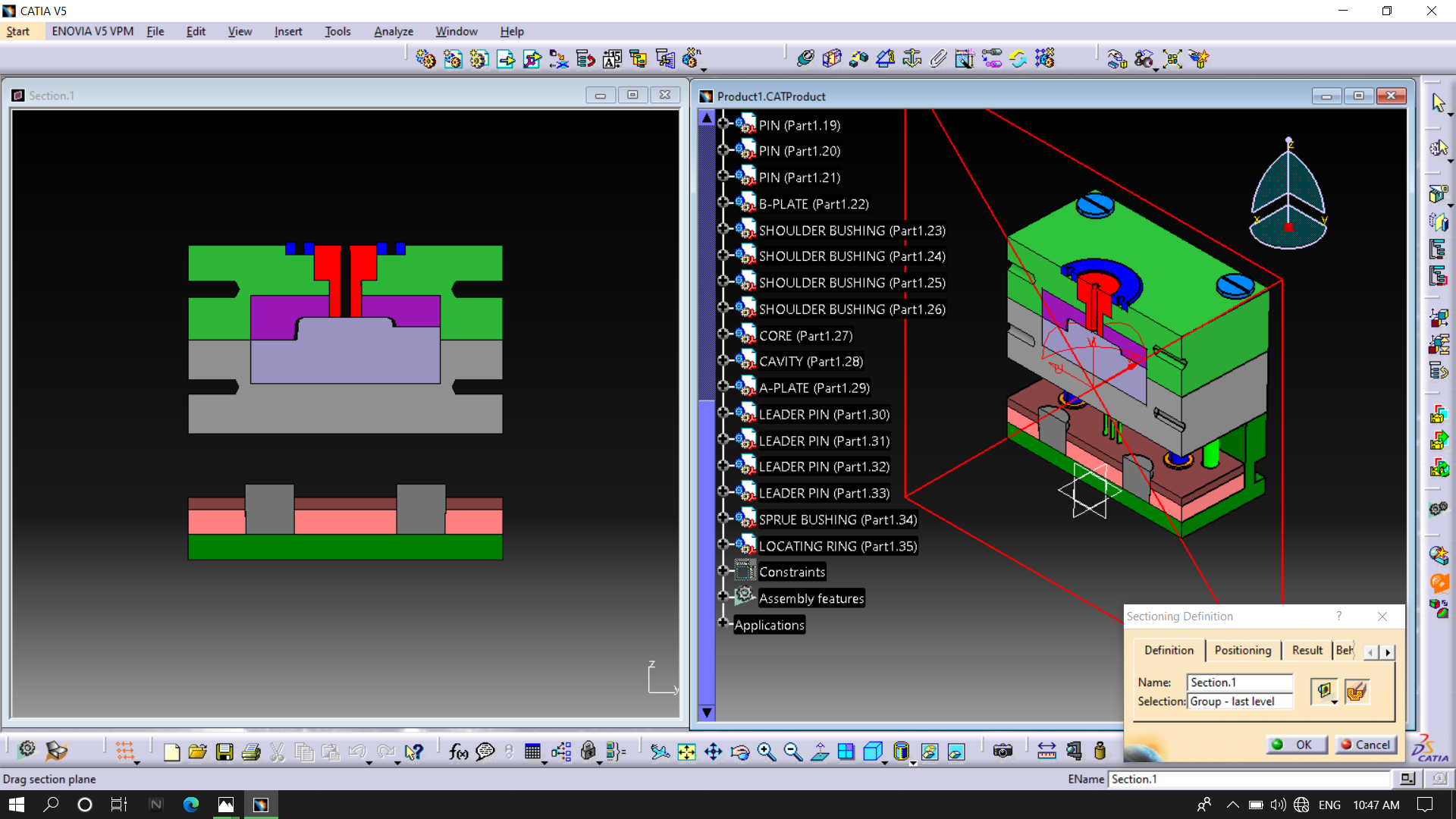The height and width of the screenshot is (819, 1456).
Task: Click the OK button in Sectioning Definition
Action: pyautogui.click(x=1296, y=745)
